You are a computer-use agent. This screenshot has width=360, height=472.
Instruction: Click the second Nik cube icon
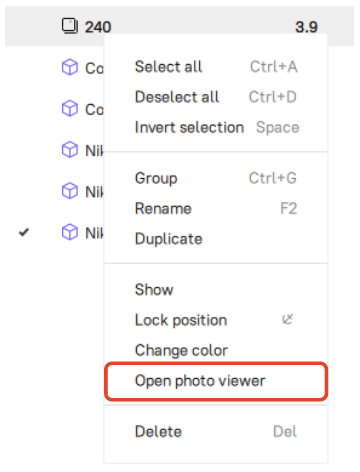(70, 191)
